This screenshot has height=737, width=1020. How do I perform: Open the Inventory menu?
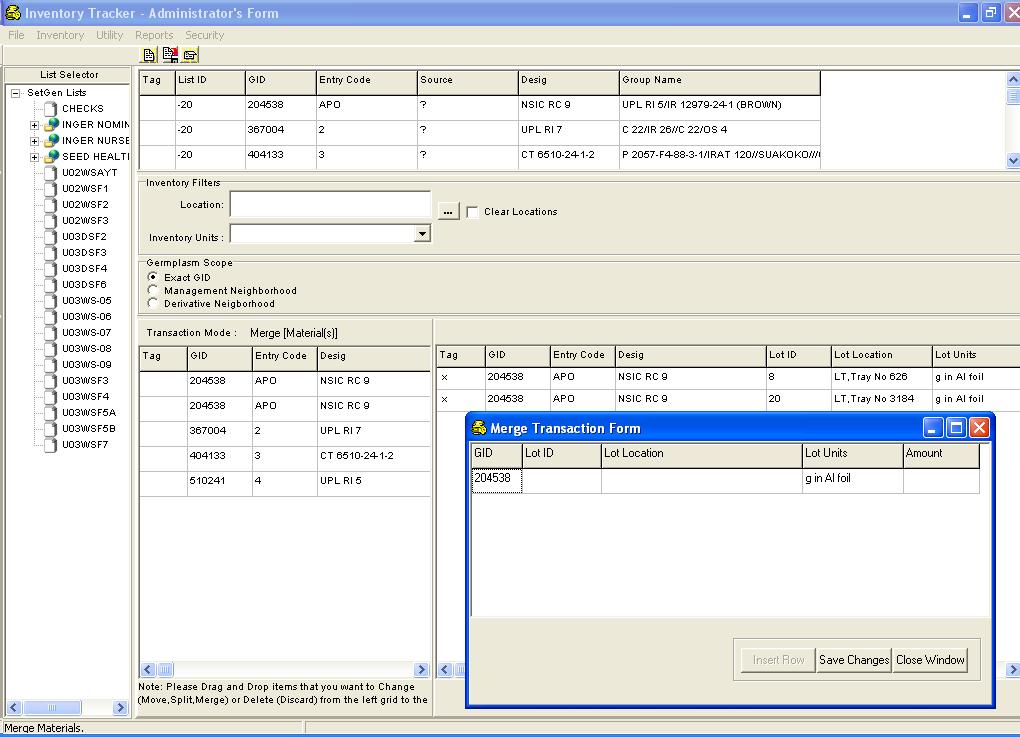click(60, 35)
